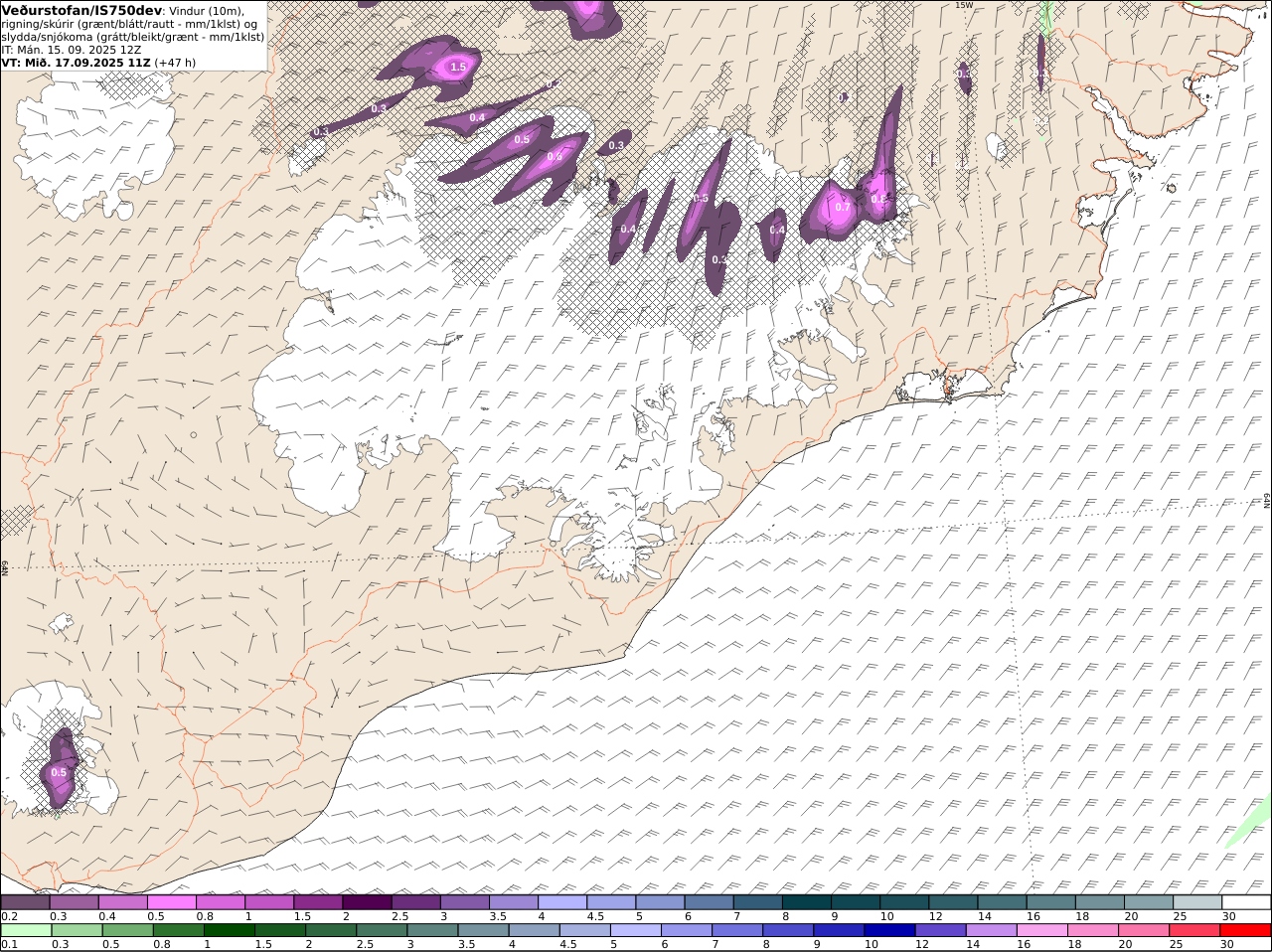1272x952 pixels.
Task: Click the 15W longitude label at the map top
Action: [x=963, y=5]
